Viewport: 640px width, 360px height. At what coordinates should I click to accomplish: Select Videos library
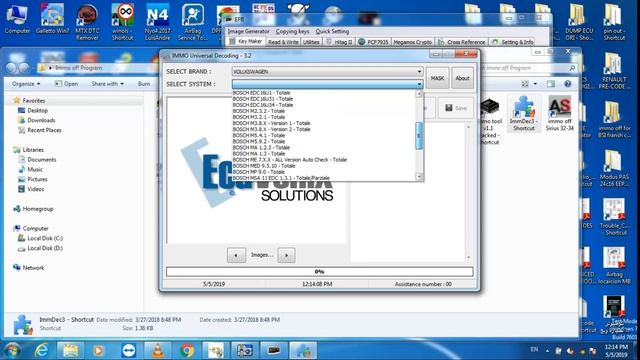pyautogui.click(x=31, y=189)
